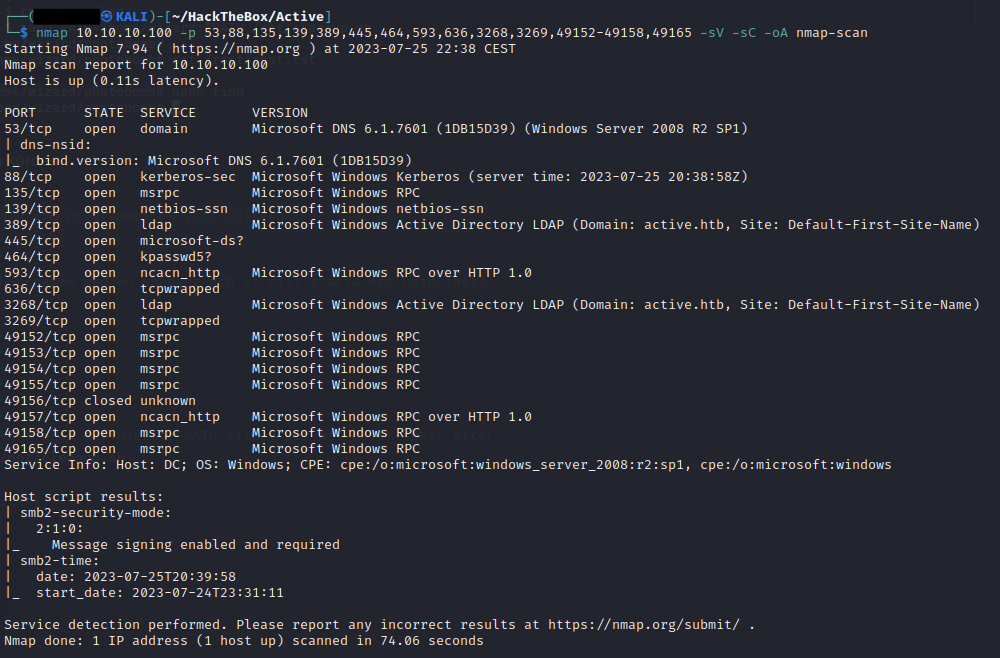The width and height of the screenshot is (1000, 658).
Task: Click the closed state of port 49156
Action: click(x=108, y=401)
